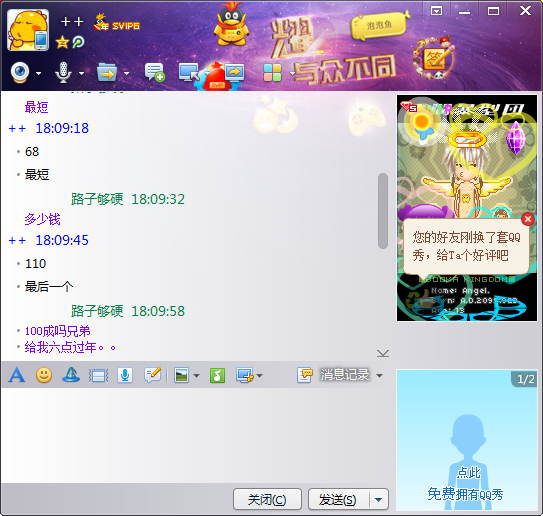Open the magic emoticon wizard hat icon
Viewport: 543px width, 516px height.
tap(71, 375)
